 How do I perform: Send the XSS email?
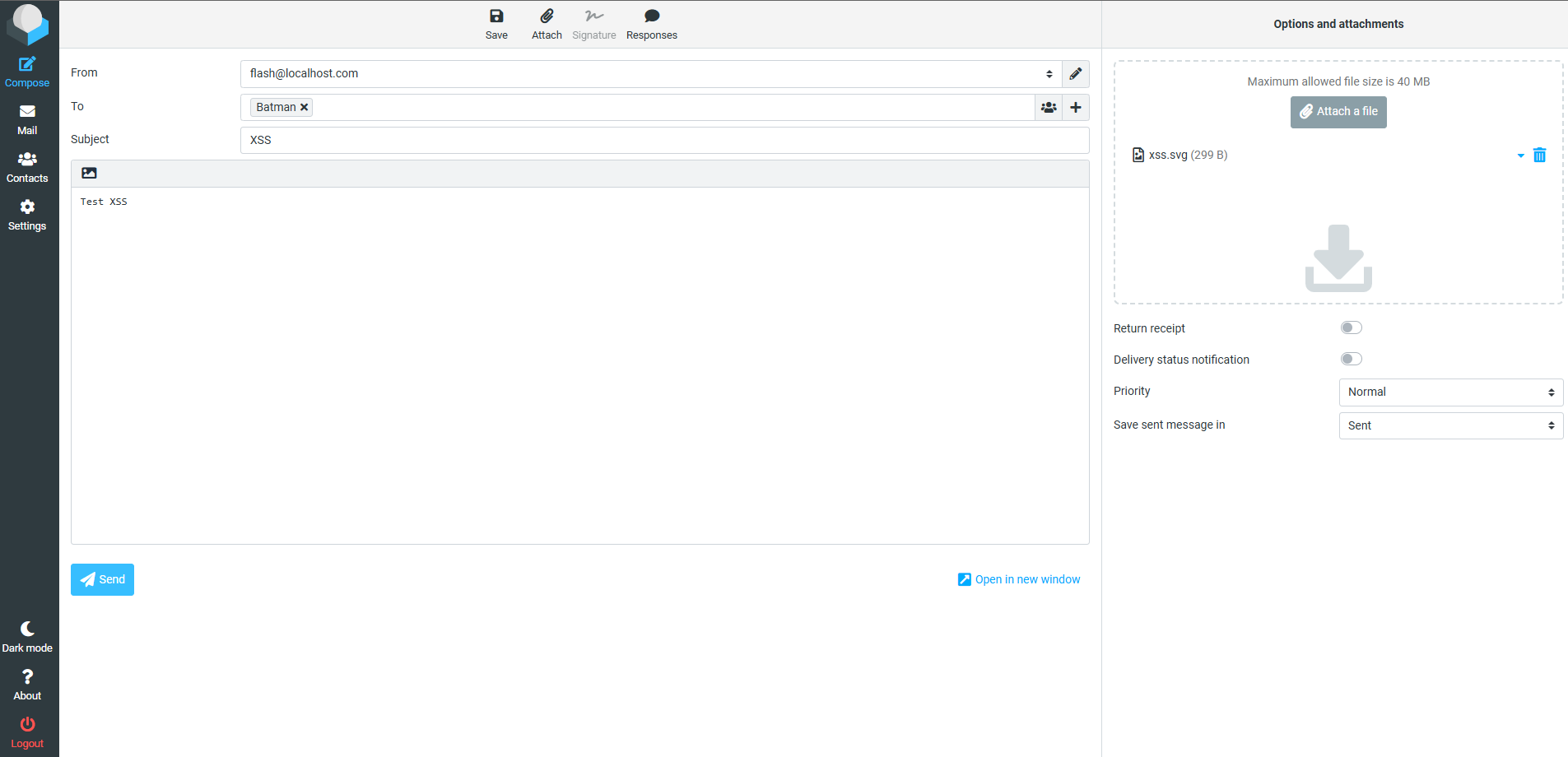(x=102, y=579)
